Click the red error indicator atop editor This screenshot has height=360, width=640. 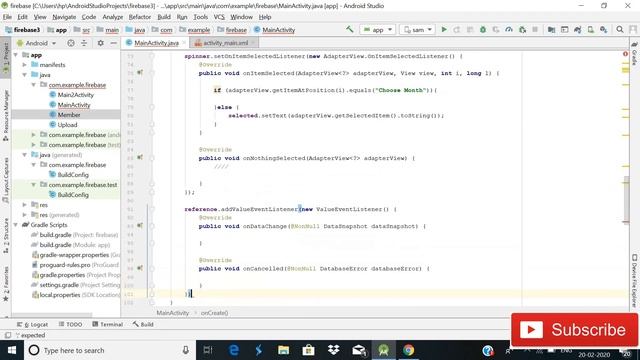(x=625, y=54)
